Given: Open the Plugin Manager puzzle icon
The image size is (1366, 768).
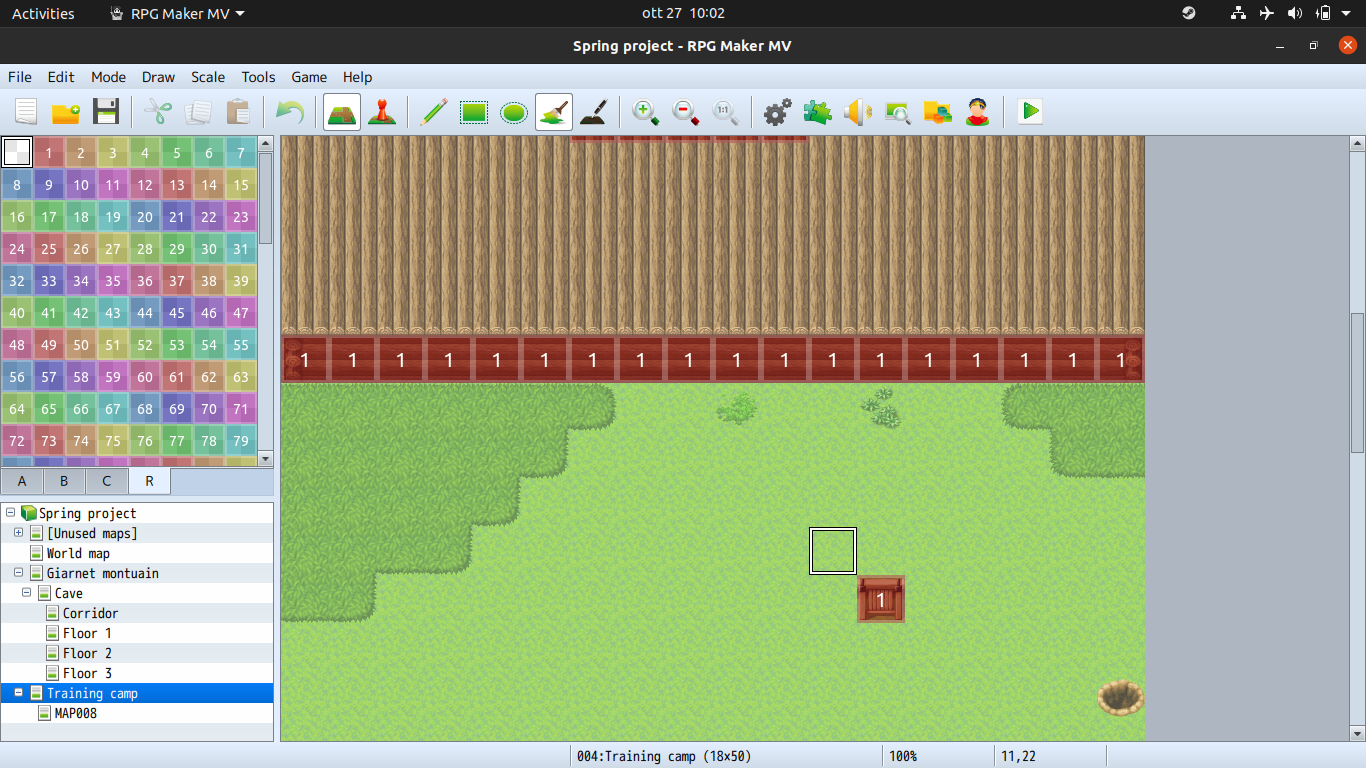Looking at the screenshot, I should pyautogui.click(x=818, y=112).
